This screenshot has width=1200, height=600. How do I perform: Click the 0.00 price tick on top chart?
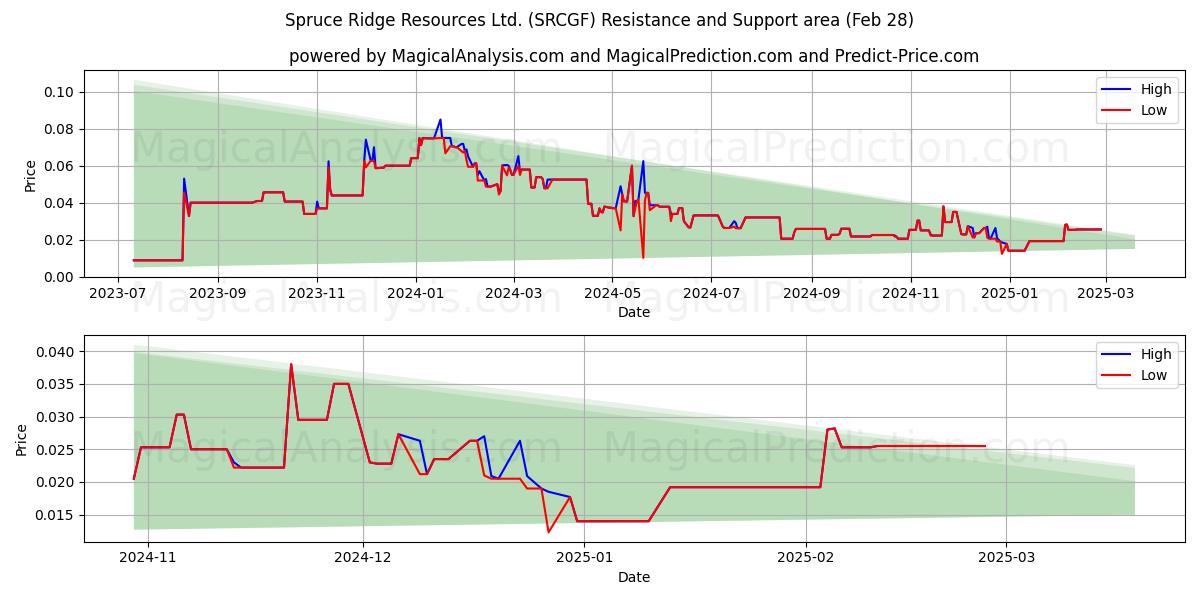point(60,277)
